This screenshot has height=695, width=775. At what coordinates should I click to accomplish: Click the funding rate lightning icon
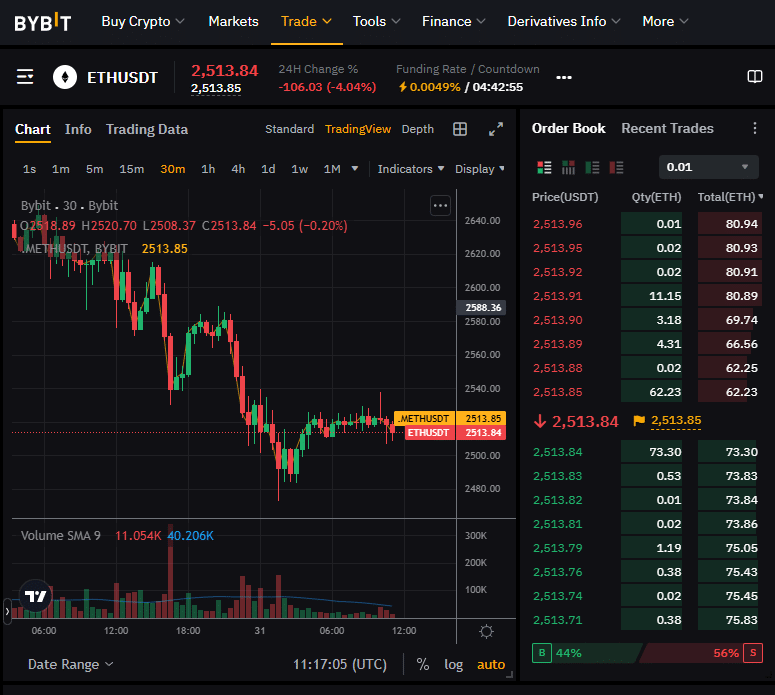[x=403, y=87]
